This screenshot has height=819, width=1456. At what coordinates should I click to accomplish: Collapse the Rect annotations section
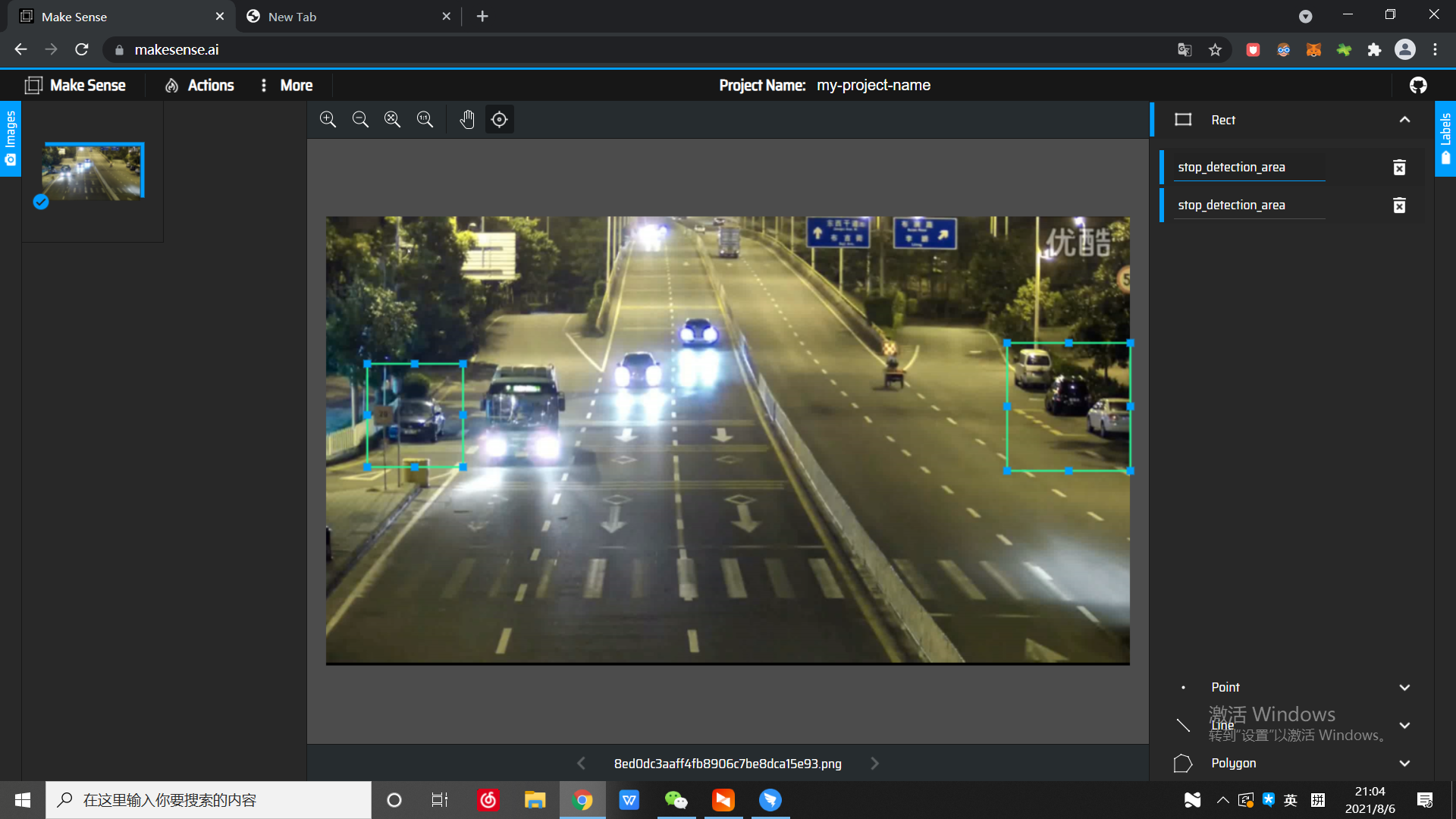click(1404, 119)
